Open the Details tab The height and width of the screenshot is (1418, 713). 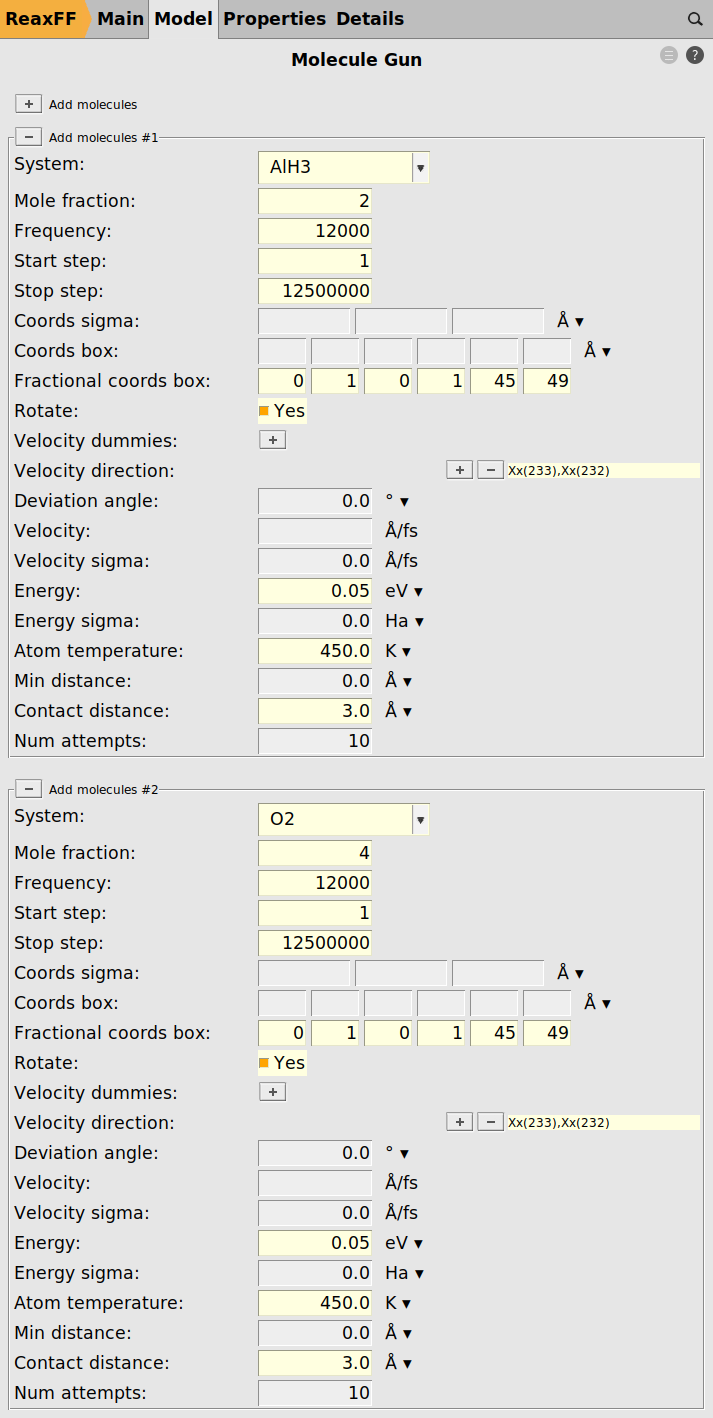(370, 19)
